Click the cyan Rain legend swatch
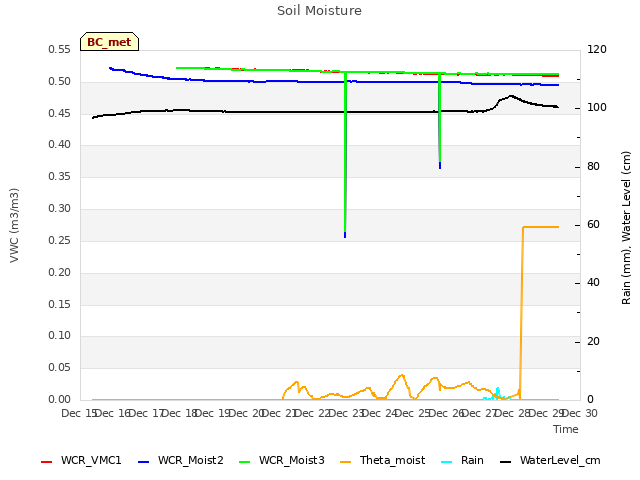 tap(447, 462)
